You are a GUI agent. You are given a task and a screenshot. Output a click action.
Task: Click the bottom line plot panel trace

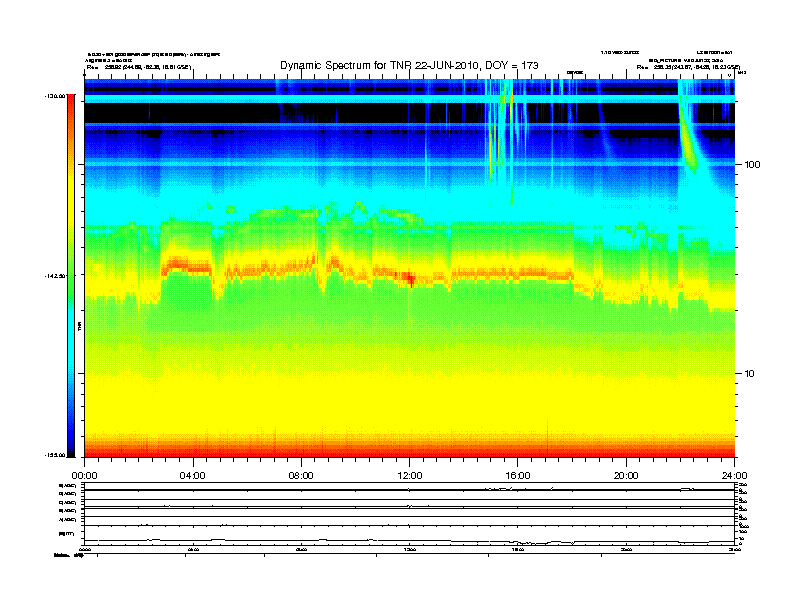click(x=410, y=540)
